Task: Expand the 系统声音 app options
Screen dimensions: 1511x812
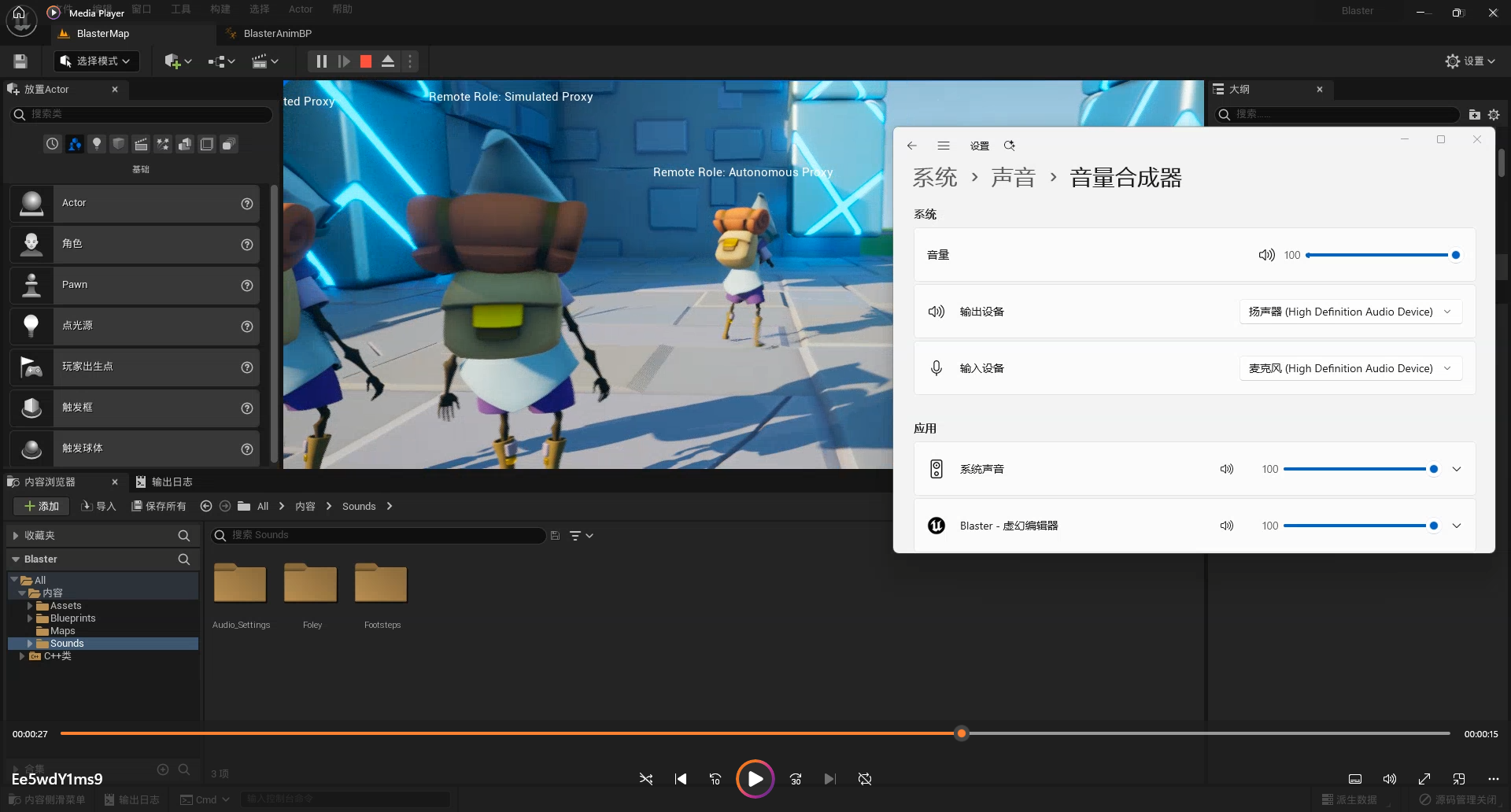Action: (x=1457, y=469)
